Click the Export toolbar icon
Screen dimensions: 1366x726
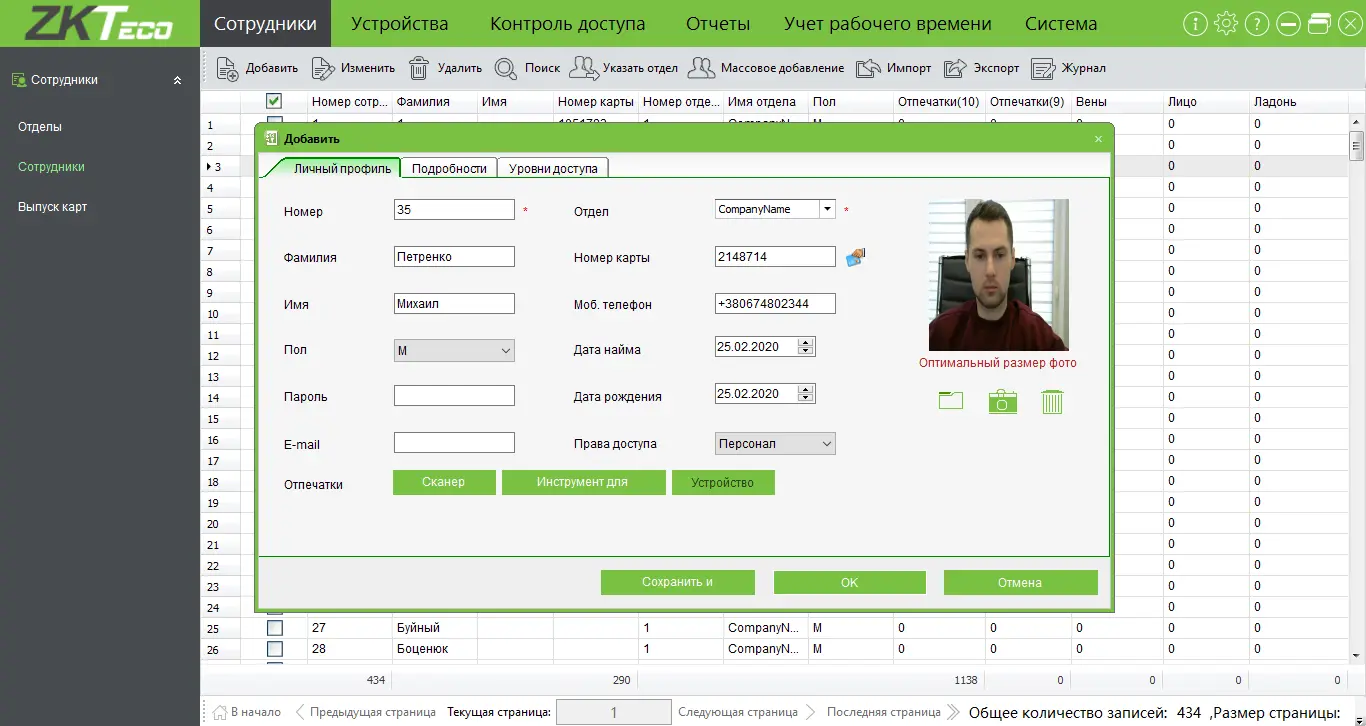(955, 68)
